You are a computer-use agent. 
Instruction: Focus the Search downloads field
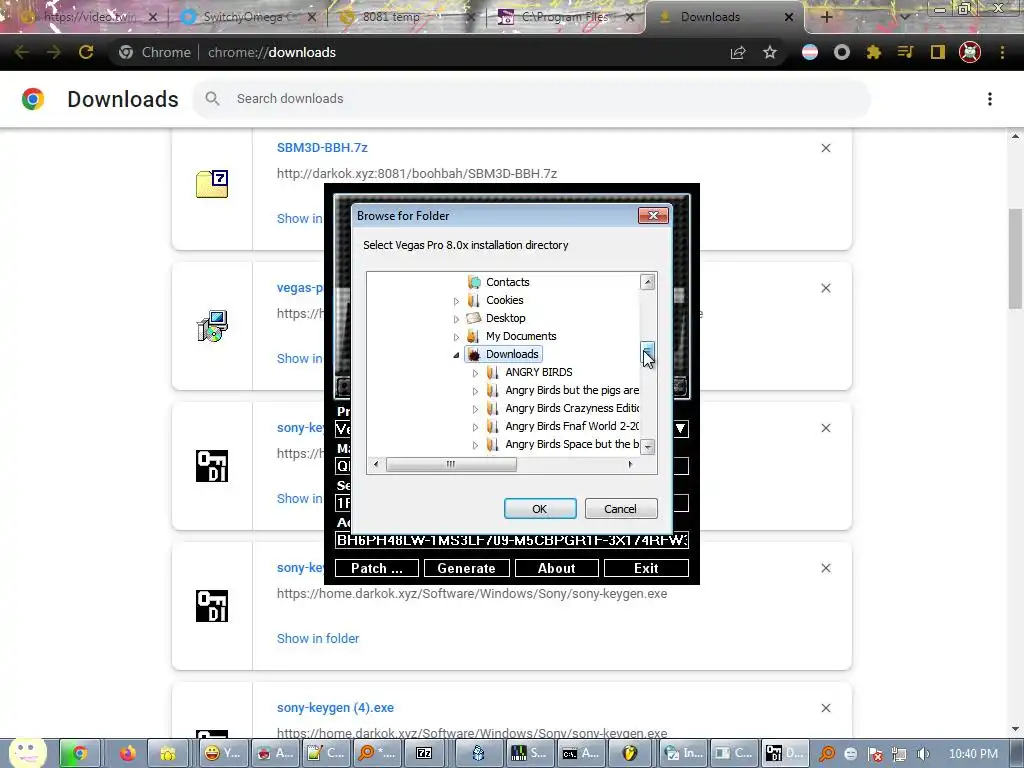532,99
